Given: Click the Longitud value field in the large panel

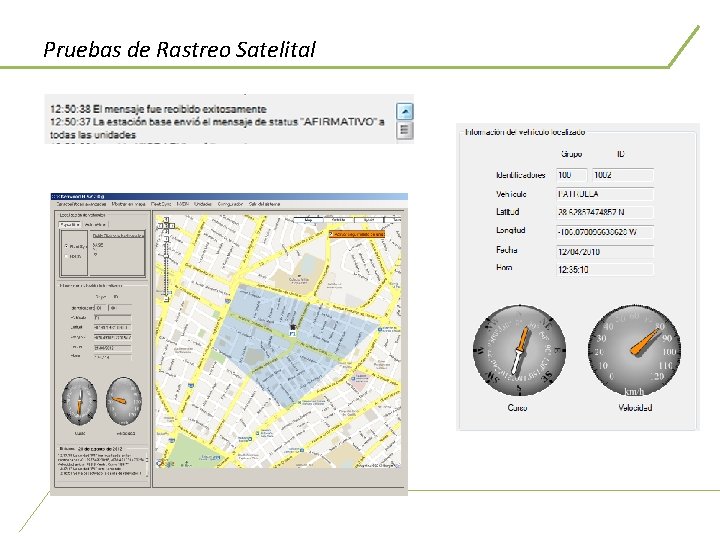Looking at the screenshot, I should (x=605, y=231).
